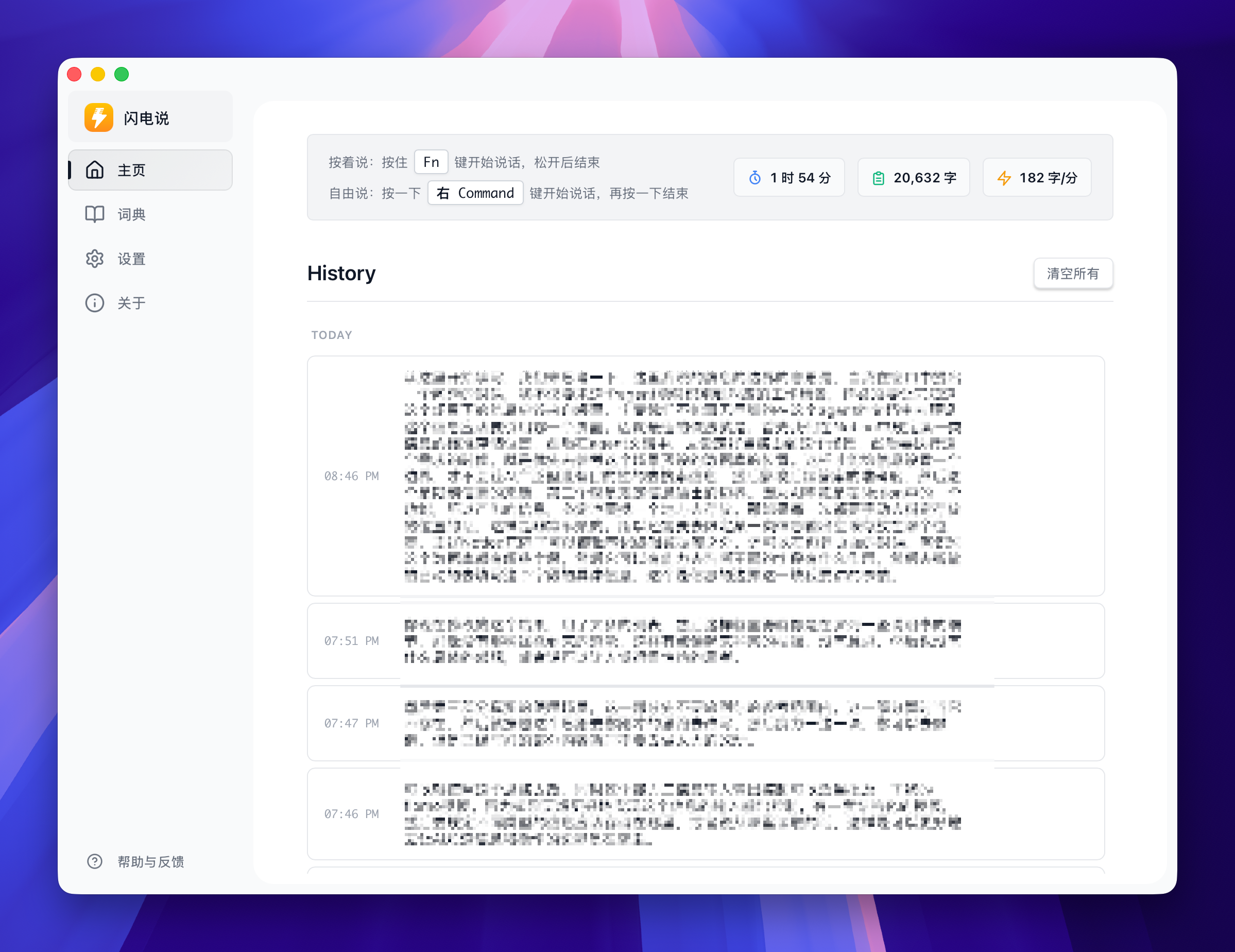
Task: Open the 词典 dictionary page
Action: click(x=131, y=214)
